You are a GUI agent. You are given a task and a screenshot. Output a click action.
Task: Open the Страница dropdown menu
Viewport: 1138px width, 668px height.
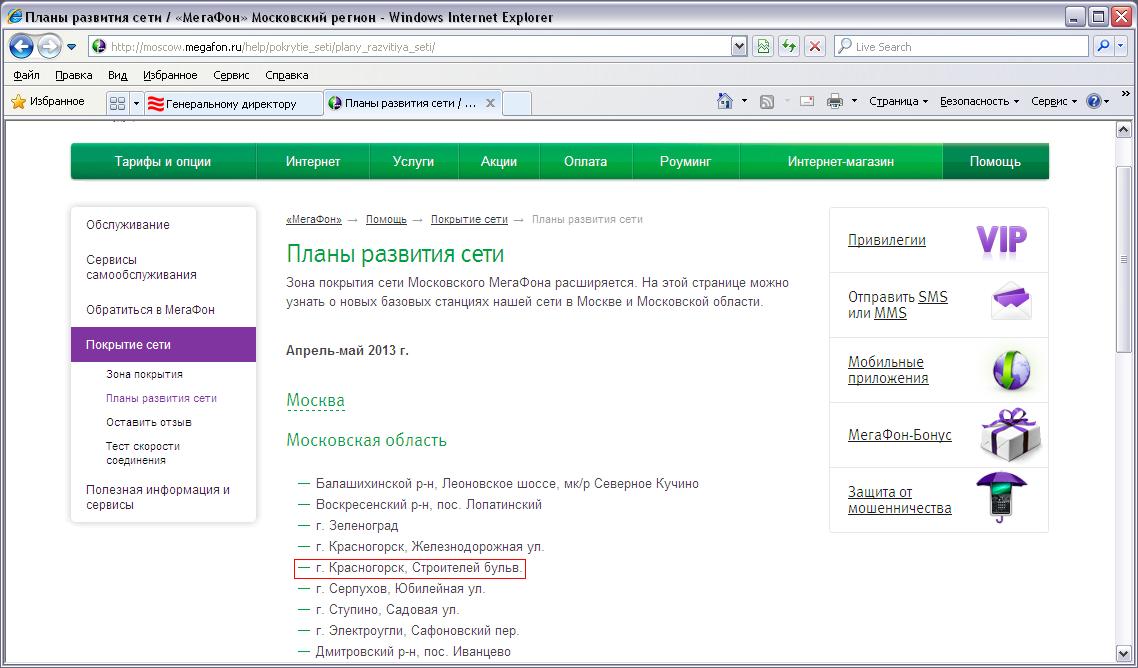pyautogui.click(x=898, y=102)
